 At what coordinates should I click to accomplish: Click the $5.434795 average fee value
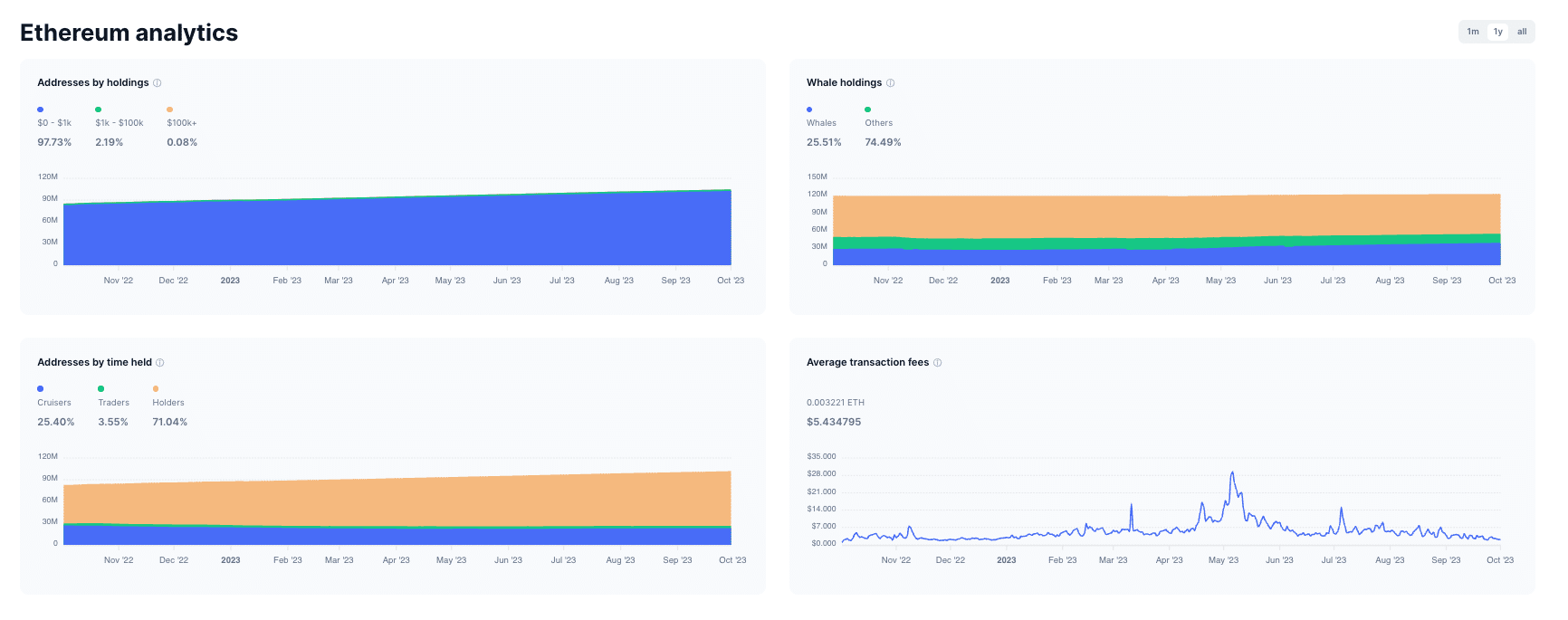click(x=834, y=422)
